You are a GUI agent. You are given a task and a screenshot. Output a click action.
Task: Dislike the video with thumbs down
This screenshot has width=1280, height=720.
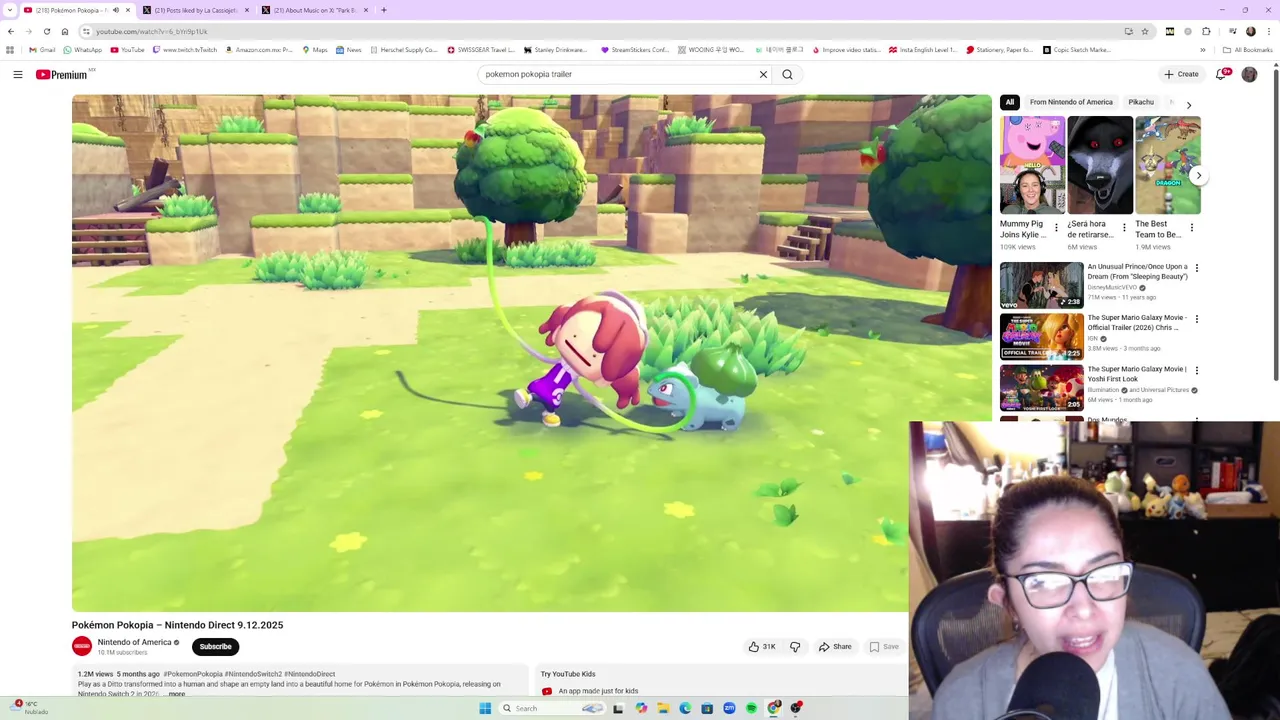point(795,647)
